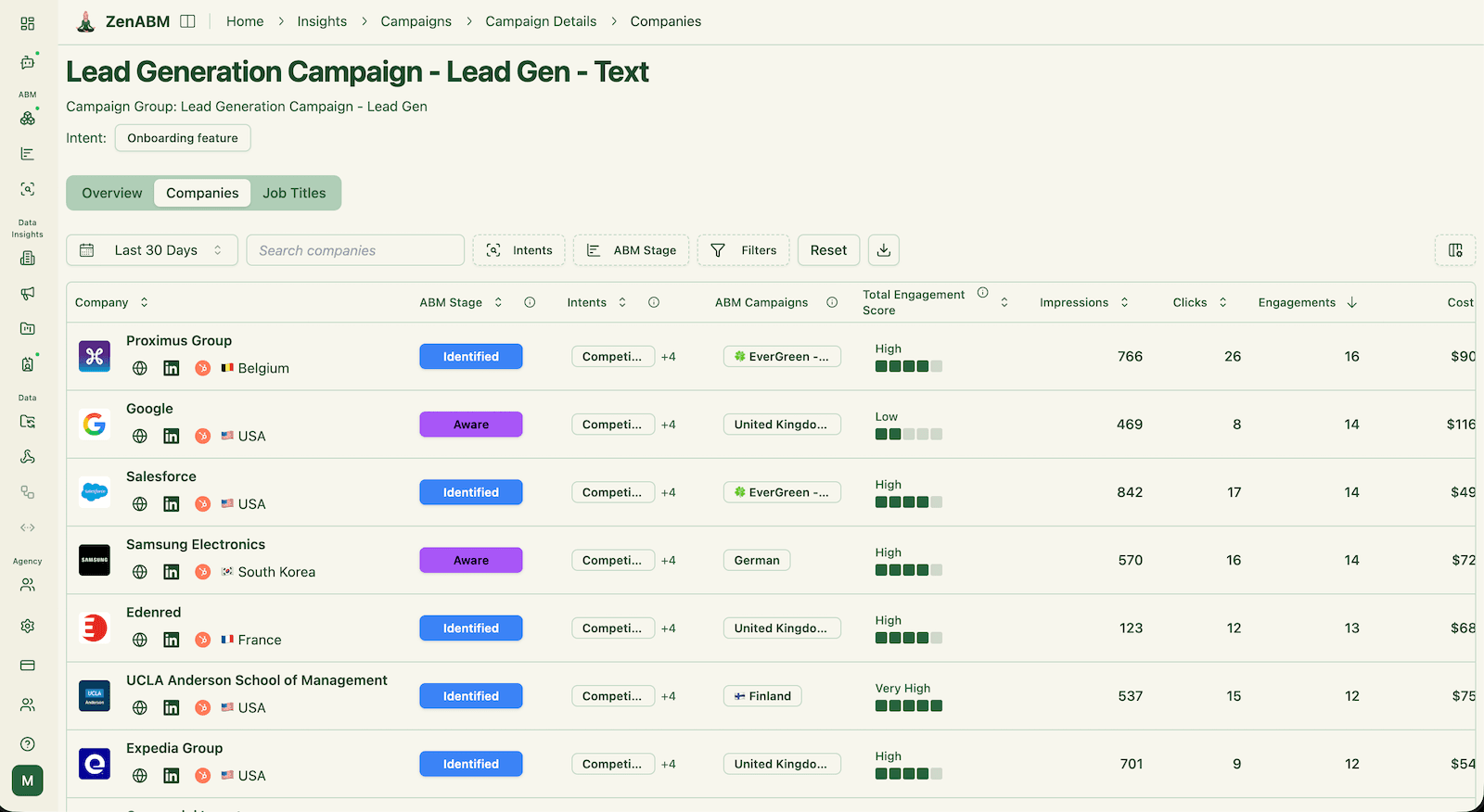Click the Onboarding feature intent tag

[183, 138]
